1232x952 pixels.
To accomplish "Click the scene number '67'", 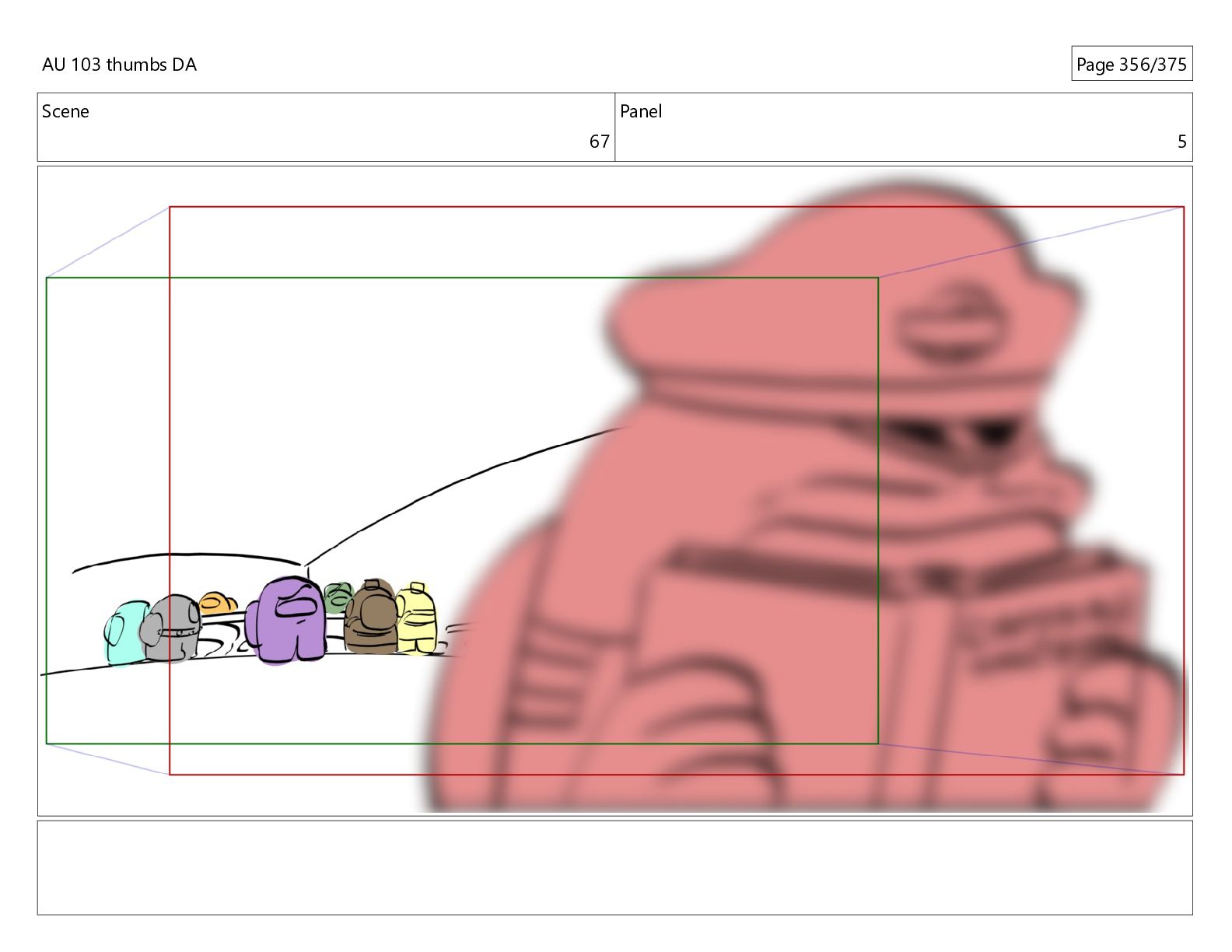I will coord(599,142).
